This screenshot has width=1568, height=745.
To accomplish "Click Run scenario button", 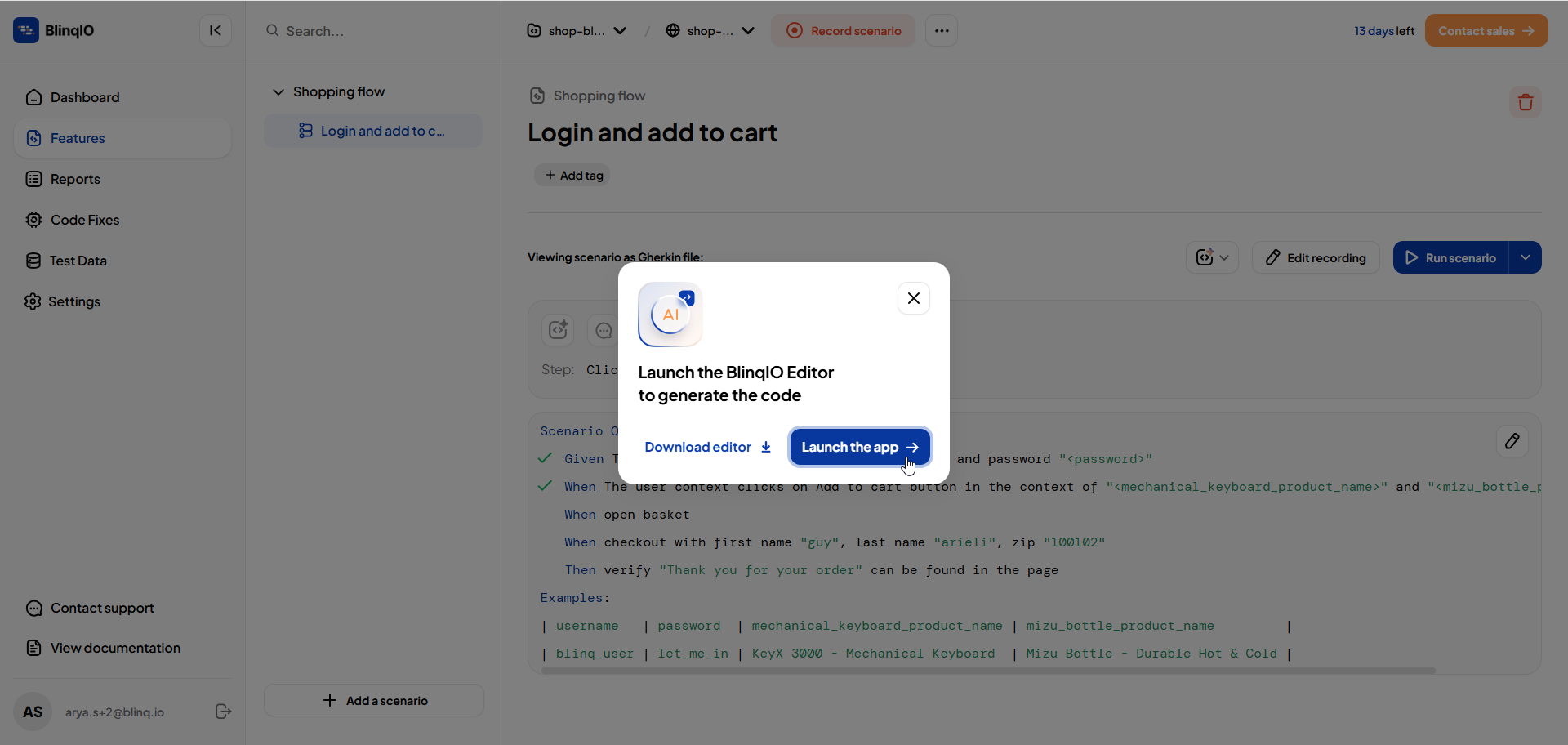I will point(1450,257).
